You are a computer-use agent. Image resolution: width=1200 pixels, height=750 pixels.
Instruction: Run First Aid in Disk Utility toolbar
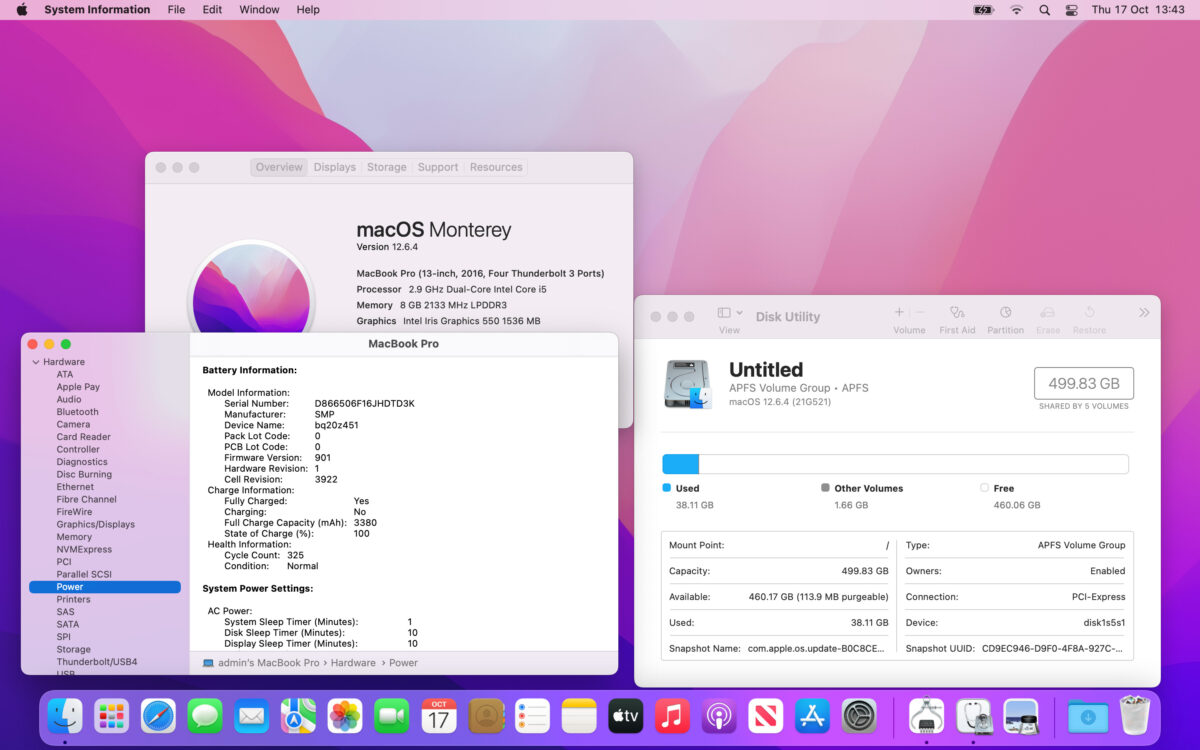(957, 320)
